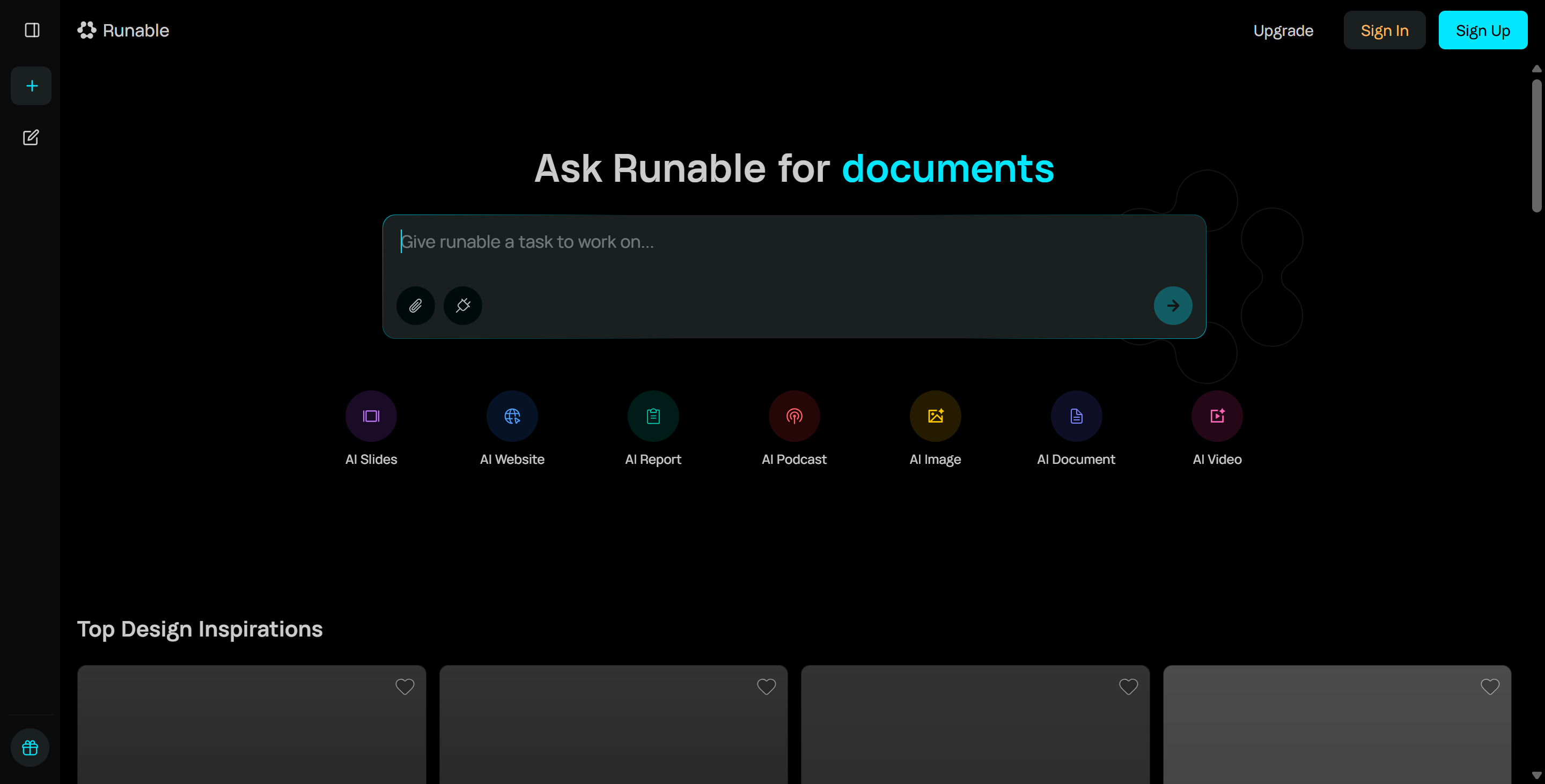Screen dimensions: 1545x784
Task: Open the AI Document tool
Action: (x=1076, y=416)
